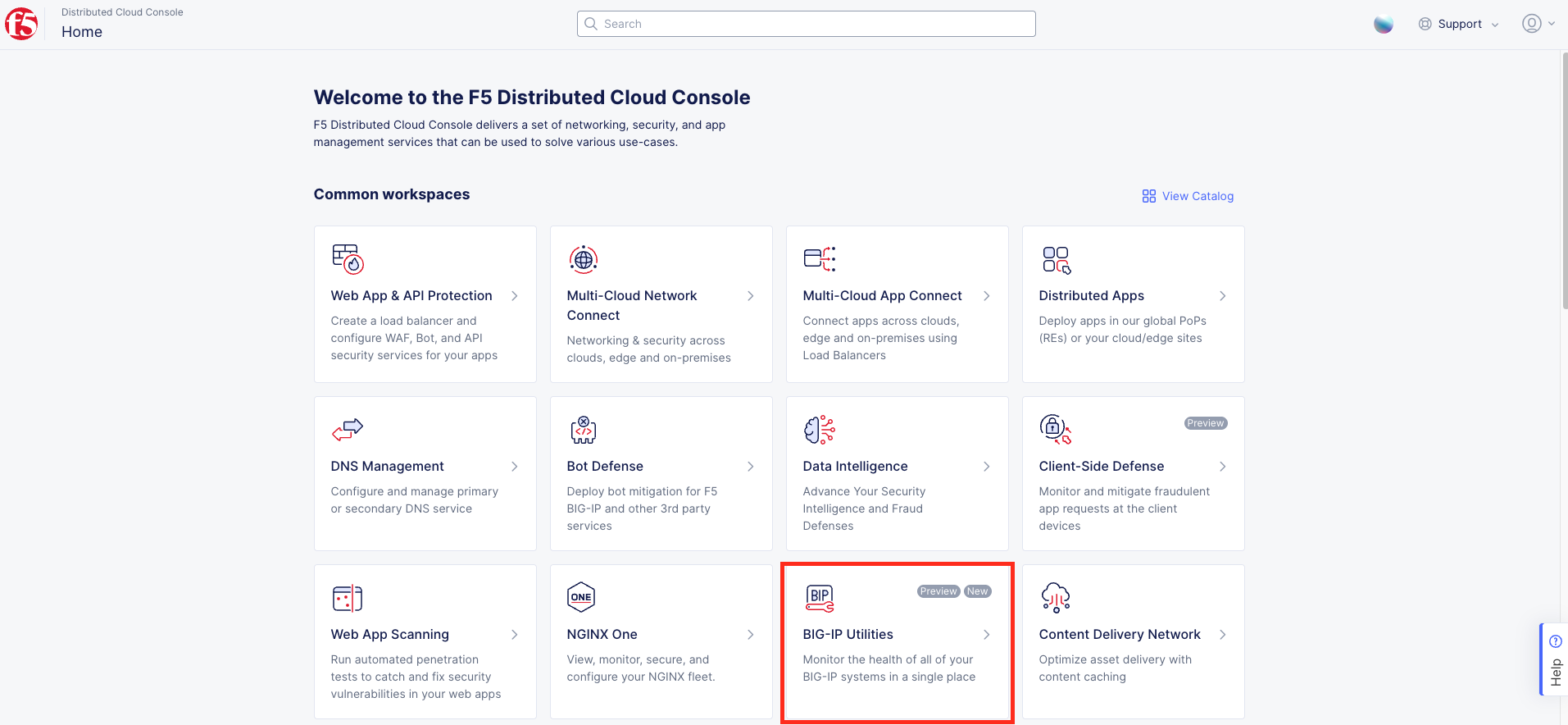Click the Bot Defense icon
This screenshot has height=725, width=1568.
583,429
